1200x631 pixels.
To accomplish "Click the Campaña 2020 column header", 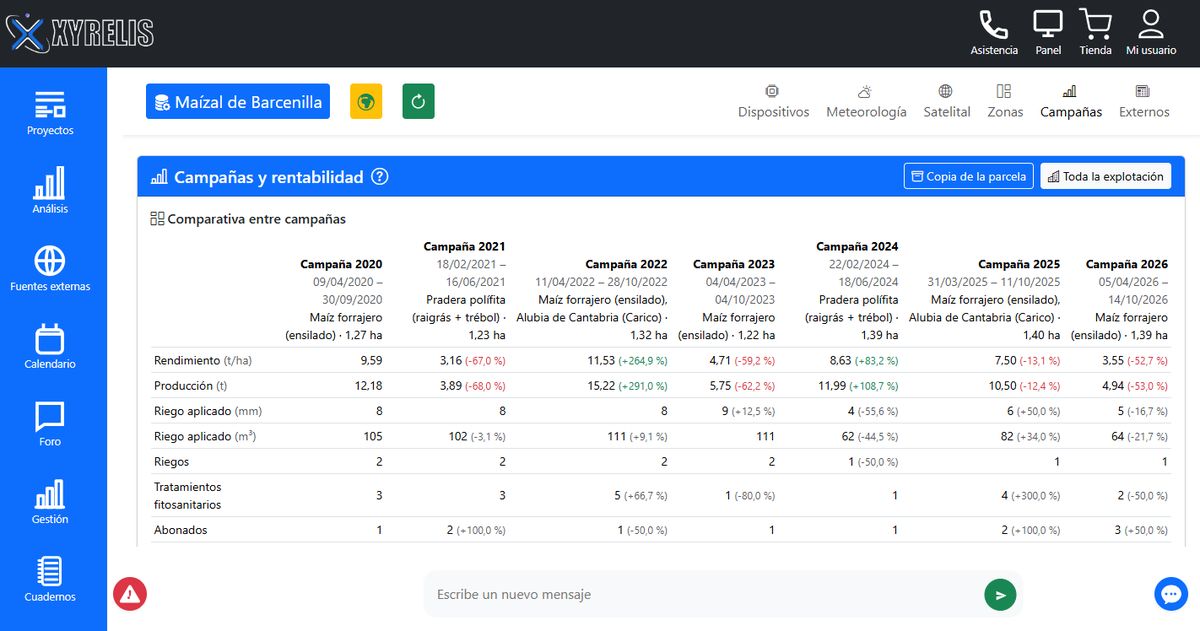I will [341, 264].
